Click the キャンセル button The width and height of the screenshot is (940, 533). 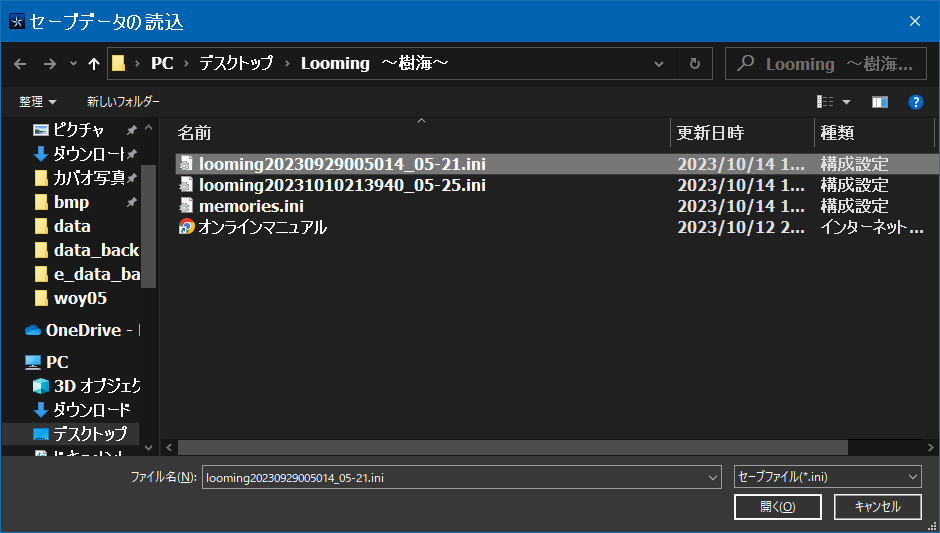point(877,507)
